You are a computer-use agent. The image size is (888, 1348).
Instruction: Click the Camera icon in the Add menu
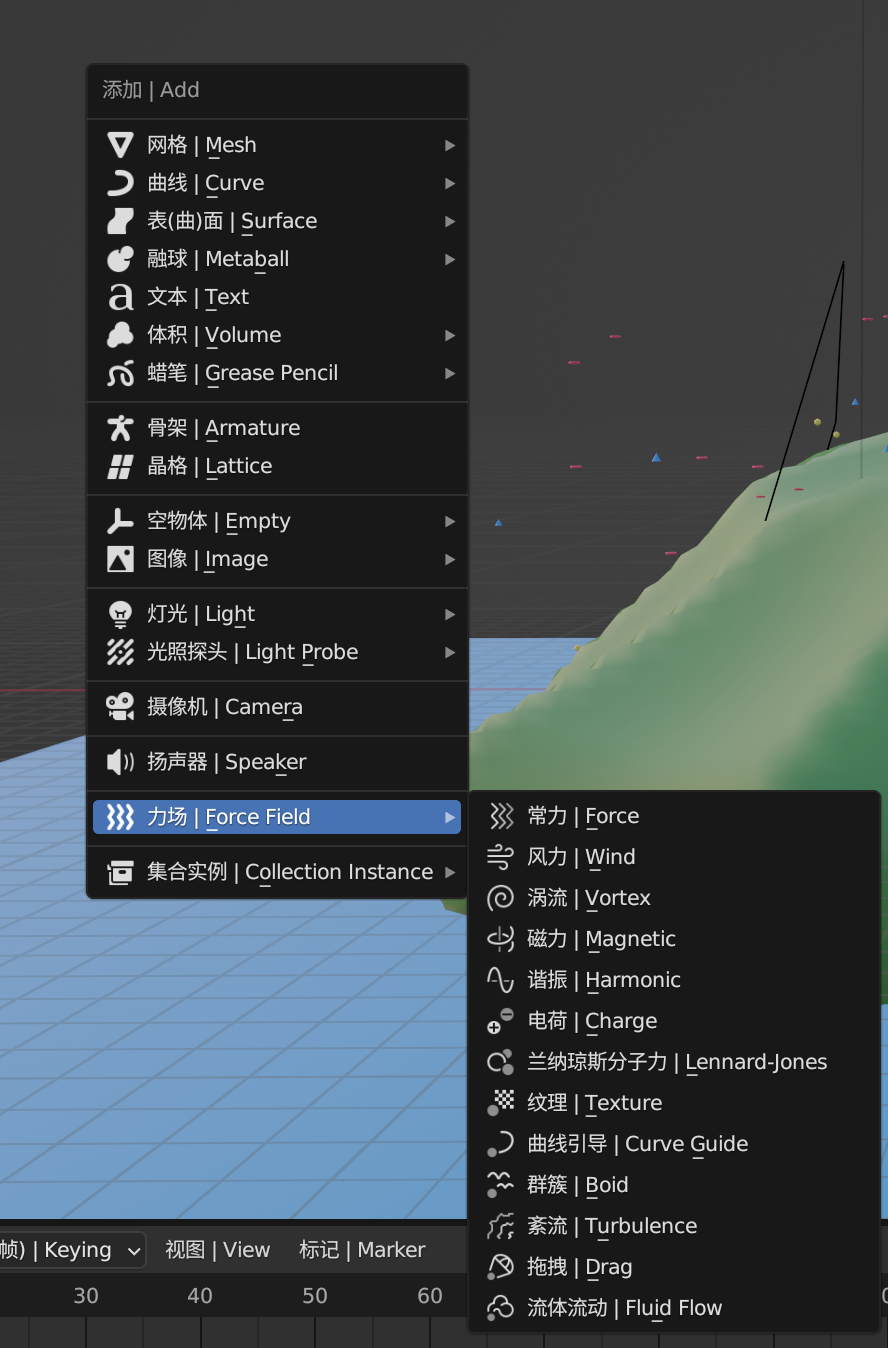tap(119, 707)
